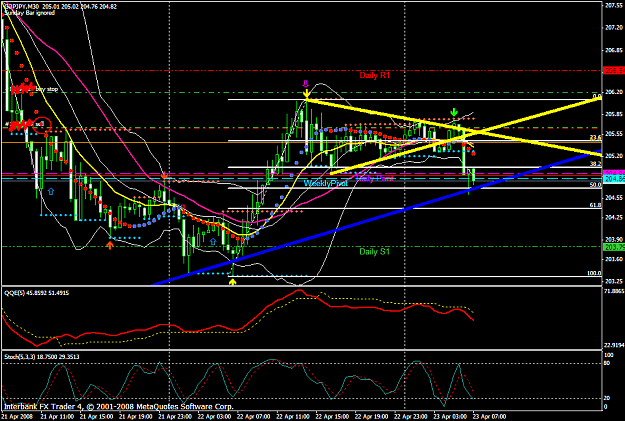The image size is (625, 421).
Task: Click the red Daily R1 price tag
Action: tap(614, 71)
